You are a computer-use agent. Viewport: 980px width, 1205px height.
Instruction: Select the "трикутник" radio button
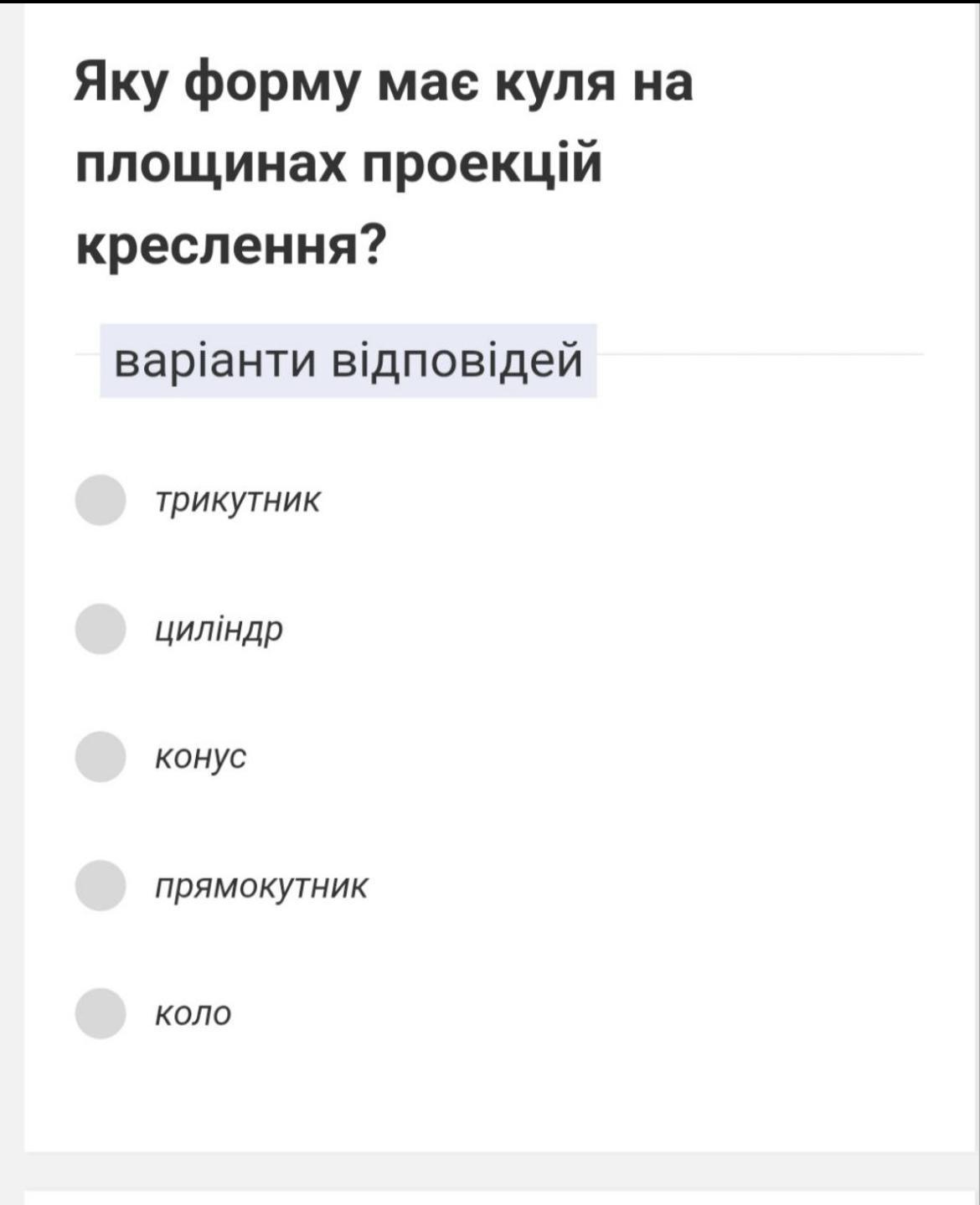101,501
